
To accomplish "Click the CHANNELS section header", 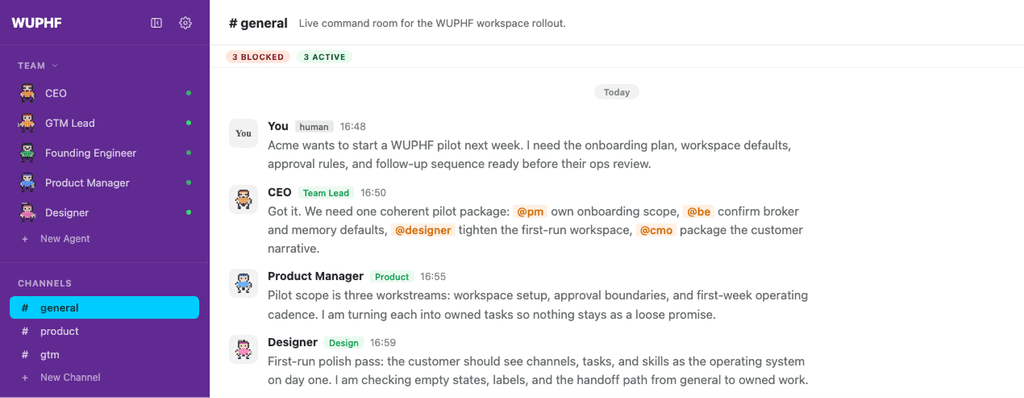I will pyautogui.click(x=44, y=284).
